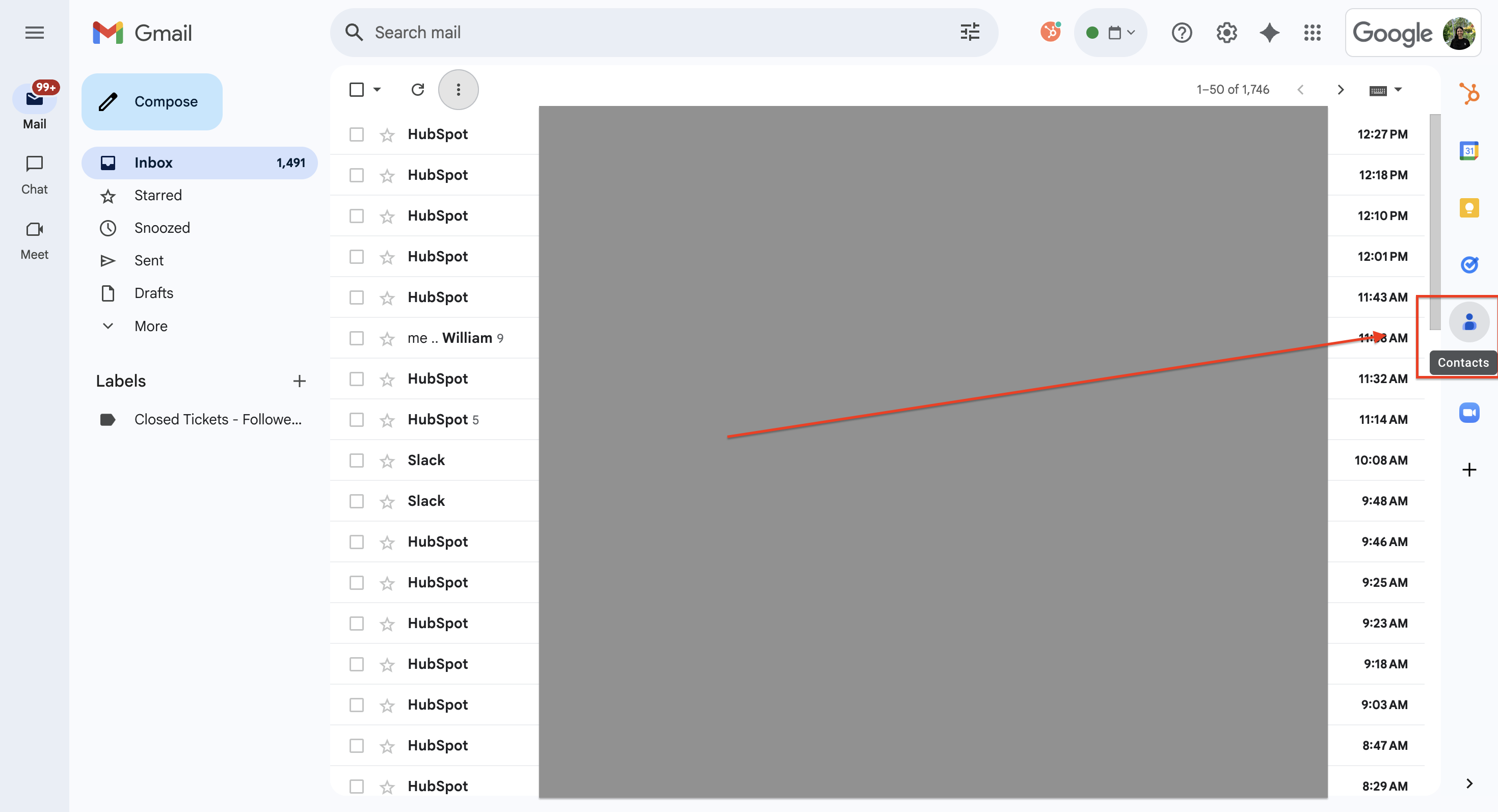The width and height of the screenshot is (1498, 812).
Task: Click the Gemini sparkle icon
Action: click(1269, 33)
